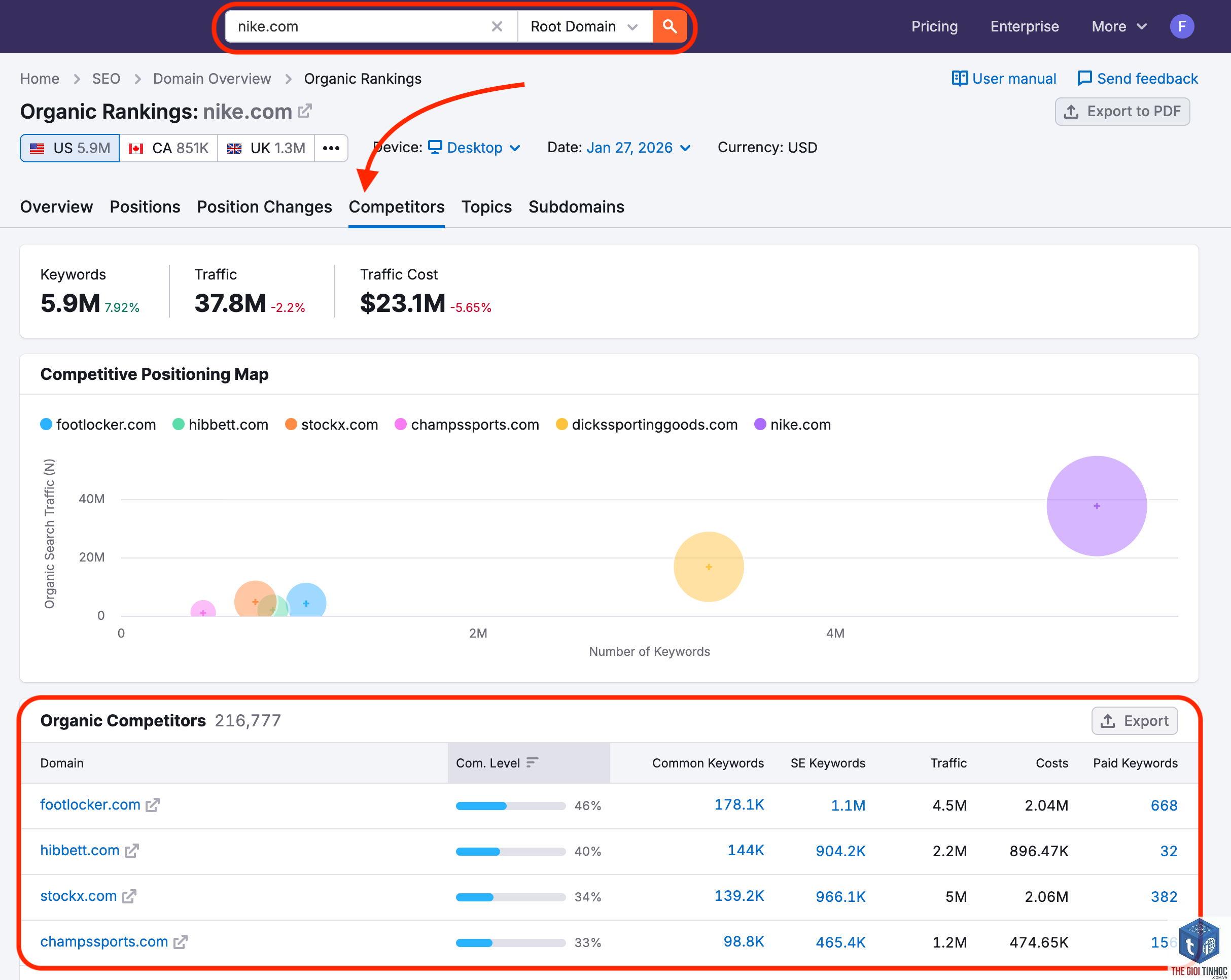Open footlocker.com external link icon

(x=153, y=805)
